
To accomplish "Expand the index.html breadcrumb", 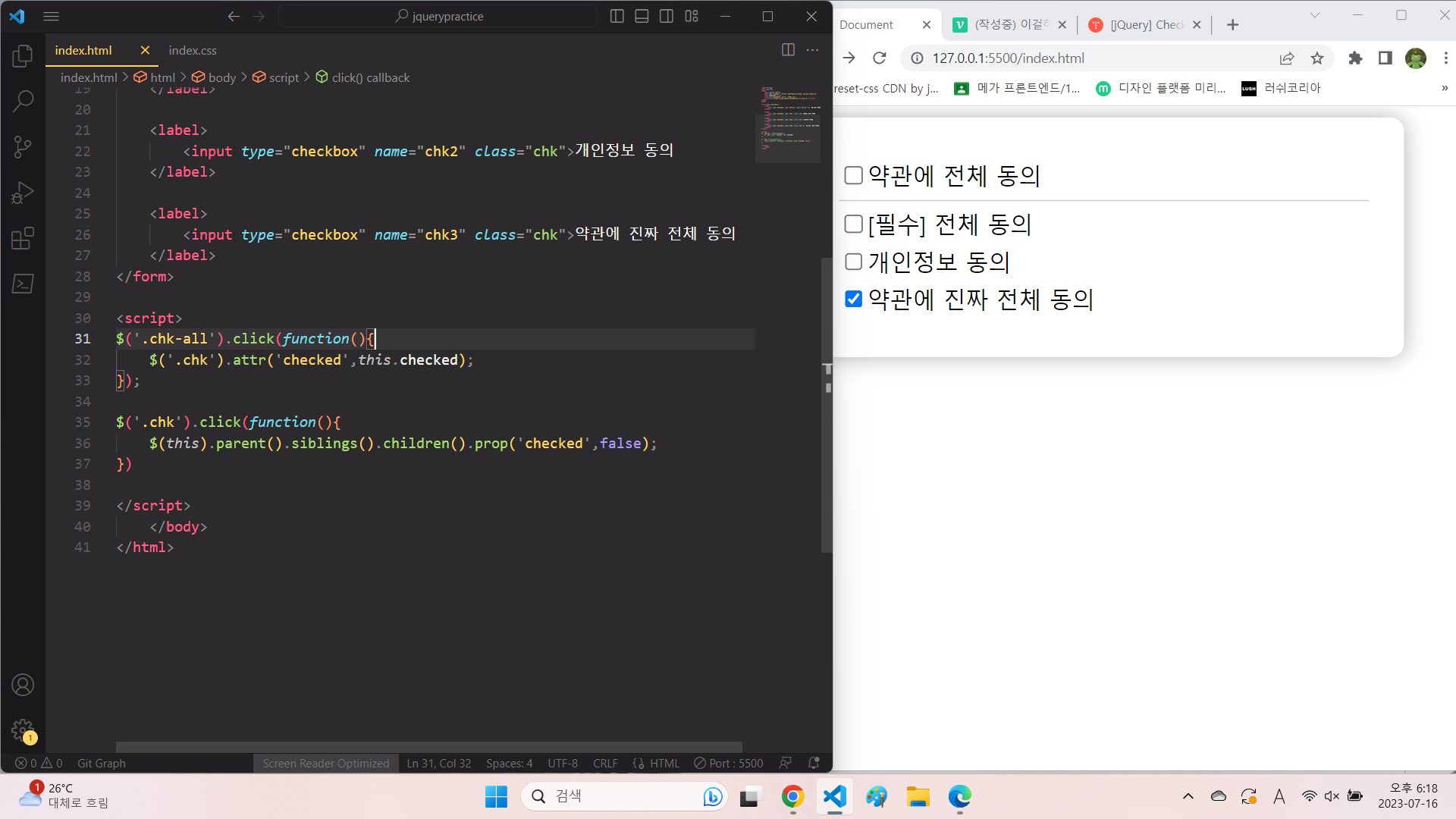I will 89,77.
